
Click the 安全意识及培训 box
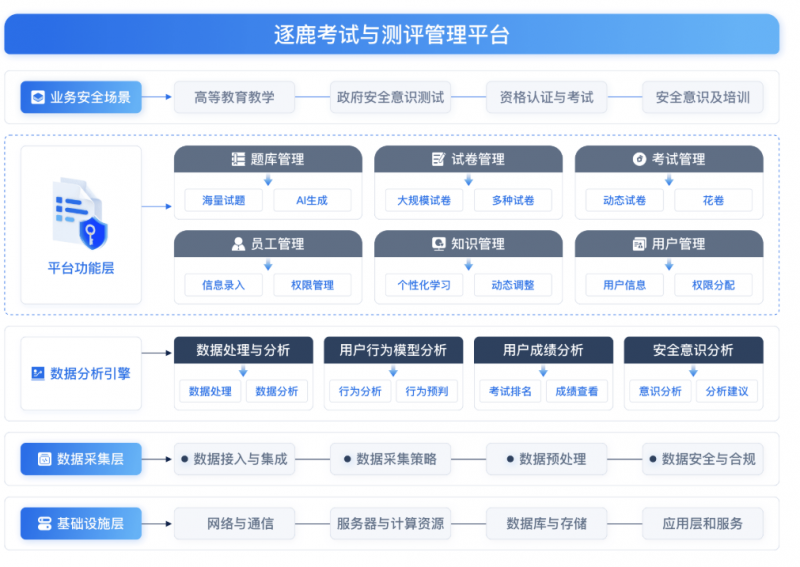click(703, 97)
